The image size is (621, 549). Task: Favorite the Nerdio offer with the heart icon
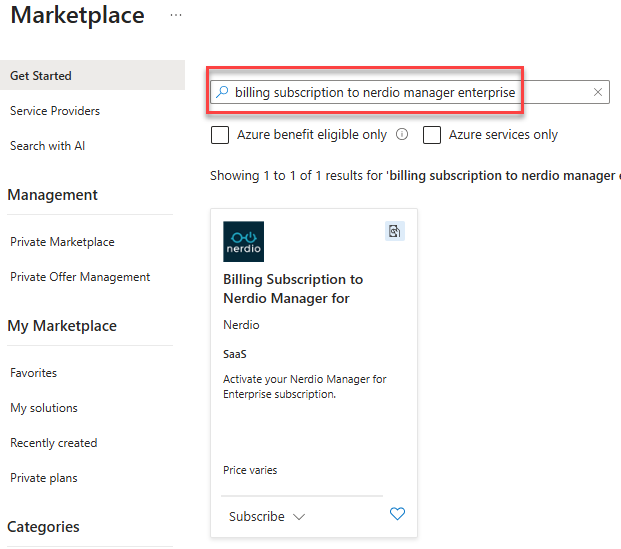click(397, 514)
